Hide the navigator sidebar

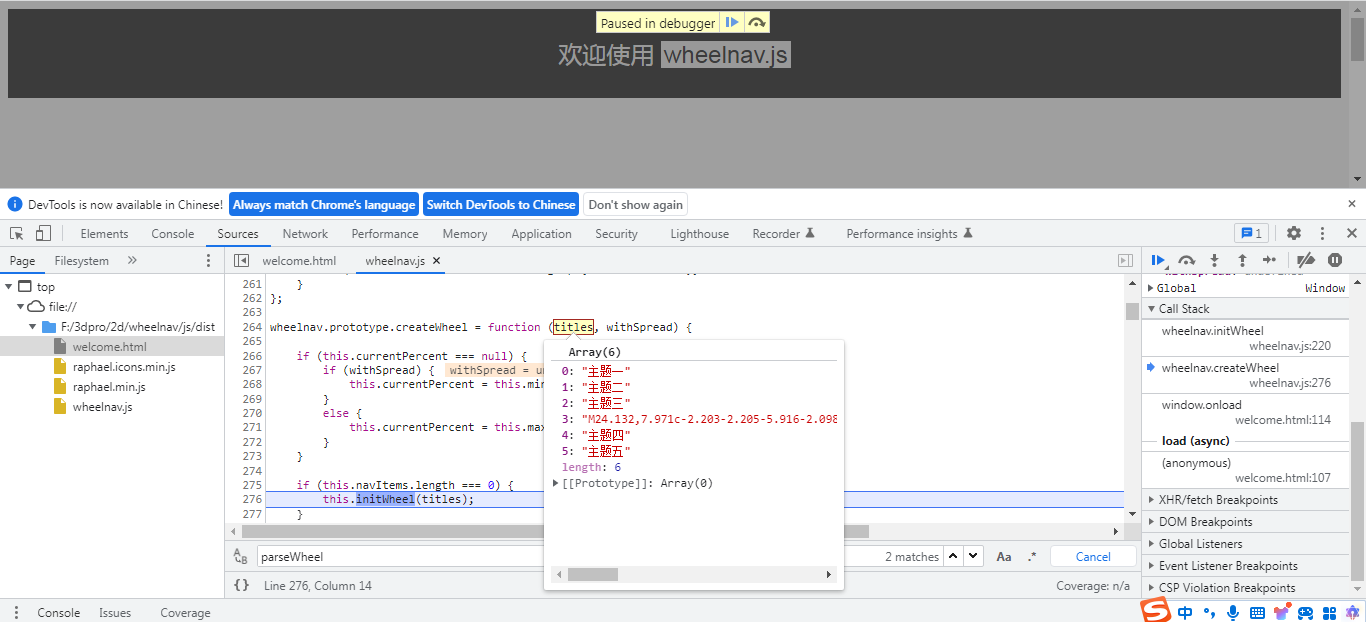coord(241,260)
